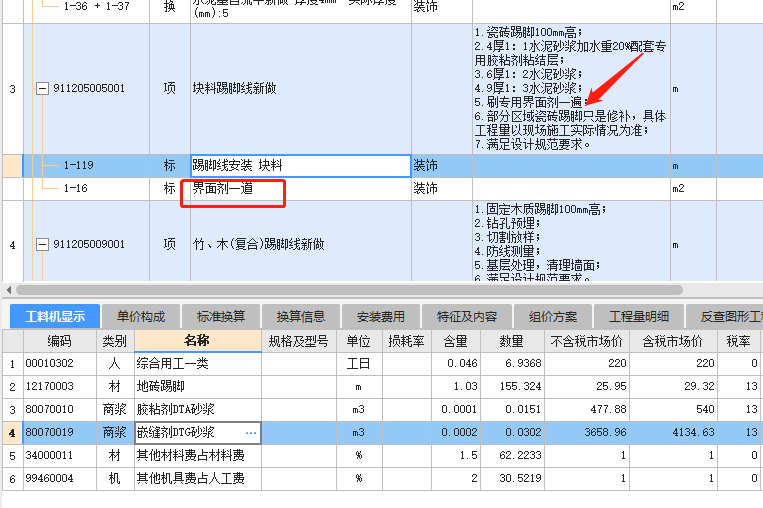Select the 数量 column header

pos(512,341)
